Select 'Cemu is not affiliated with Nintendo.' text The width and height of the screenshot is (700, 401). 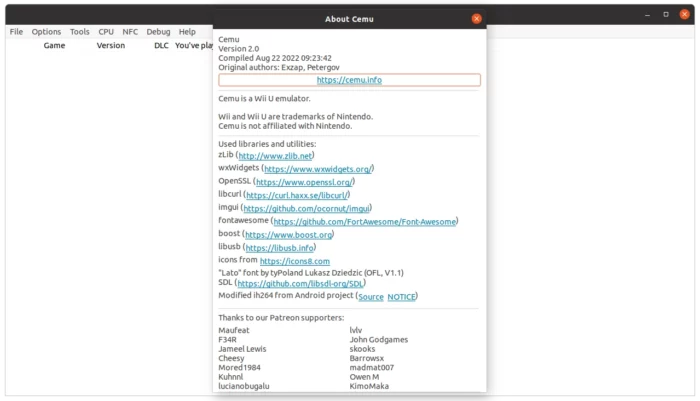pos(285,126)
